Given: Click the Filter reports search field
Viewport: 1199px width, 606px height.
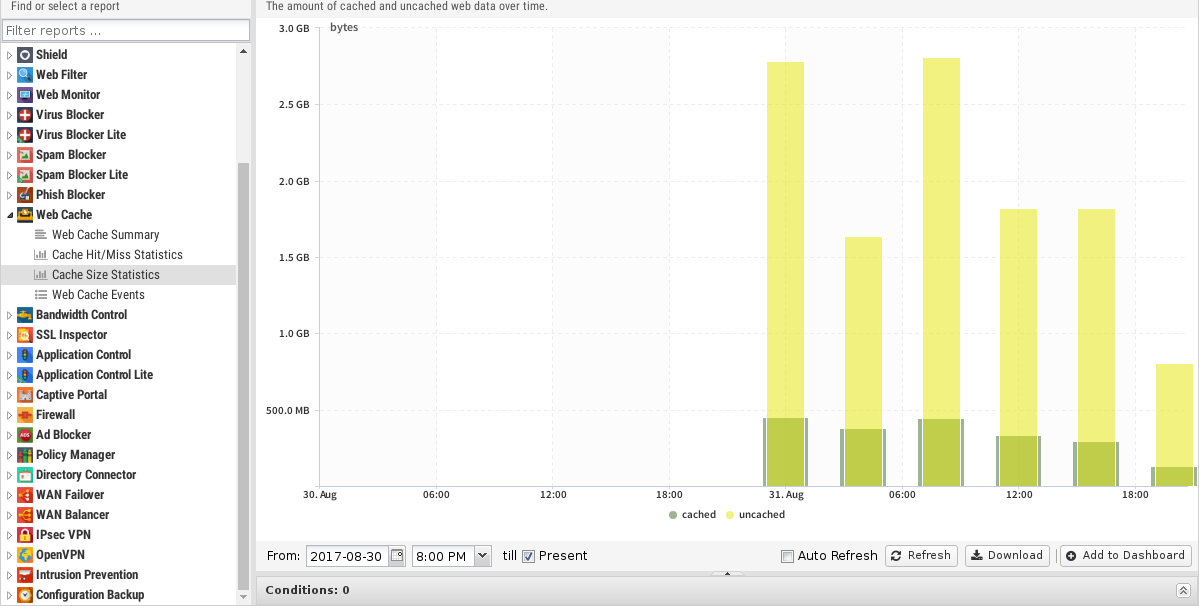Looking at the screenshot, I should click(126, 31).
